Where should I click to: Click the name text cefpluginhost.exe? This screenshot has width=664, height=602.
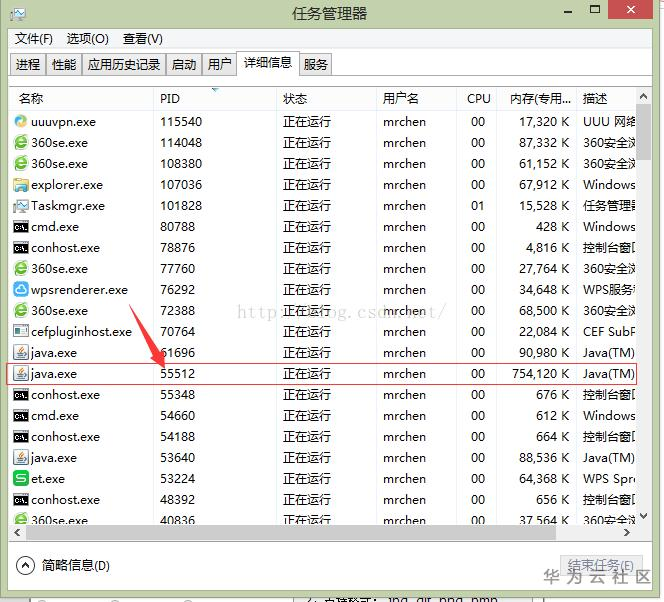point(82,331)
